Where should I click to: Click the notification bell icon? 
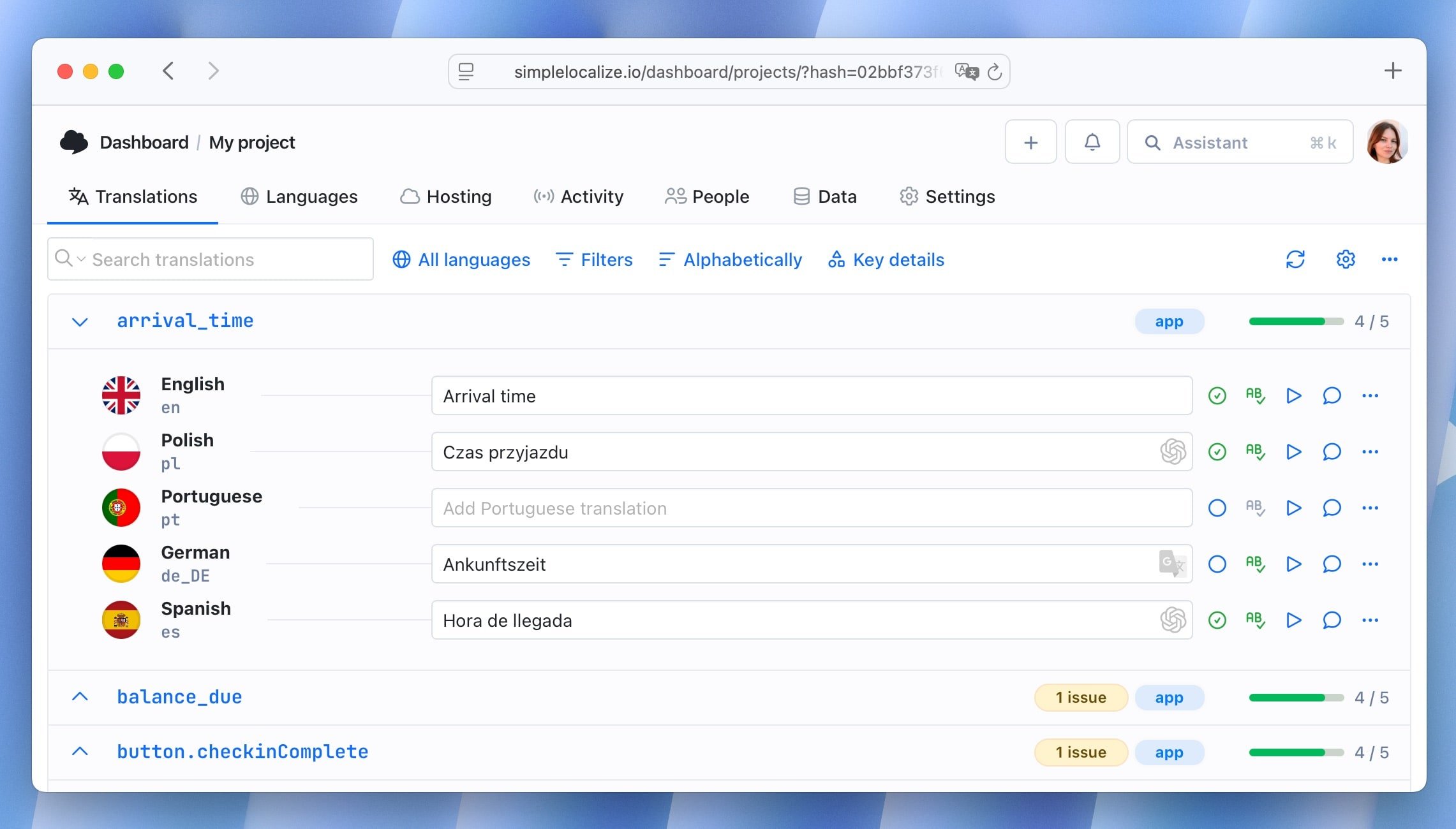(1092, 142)
